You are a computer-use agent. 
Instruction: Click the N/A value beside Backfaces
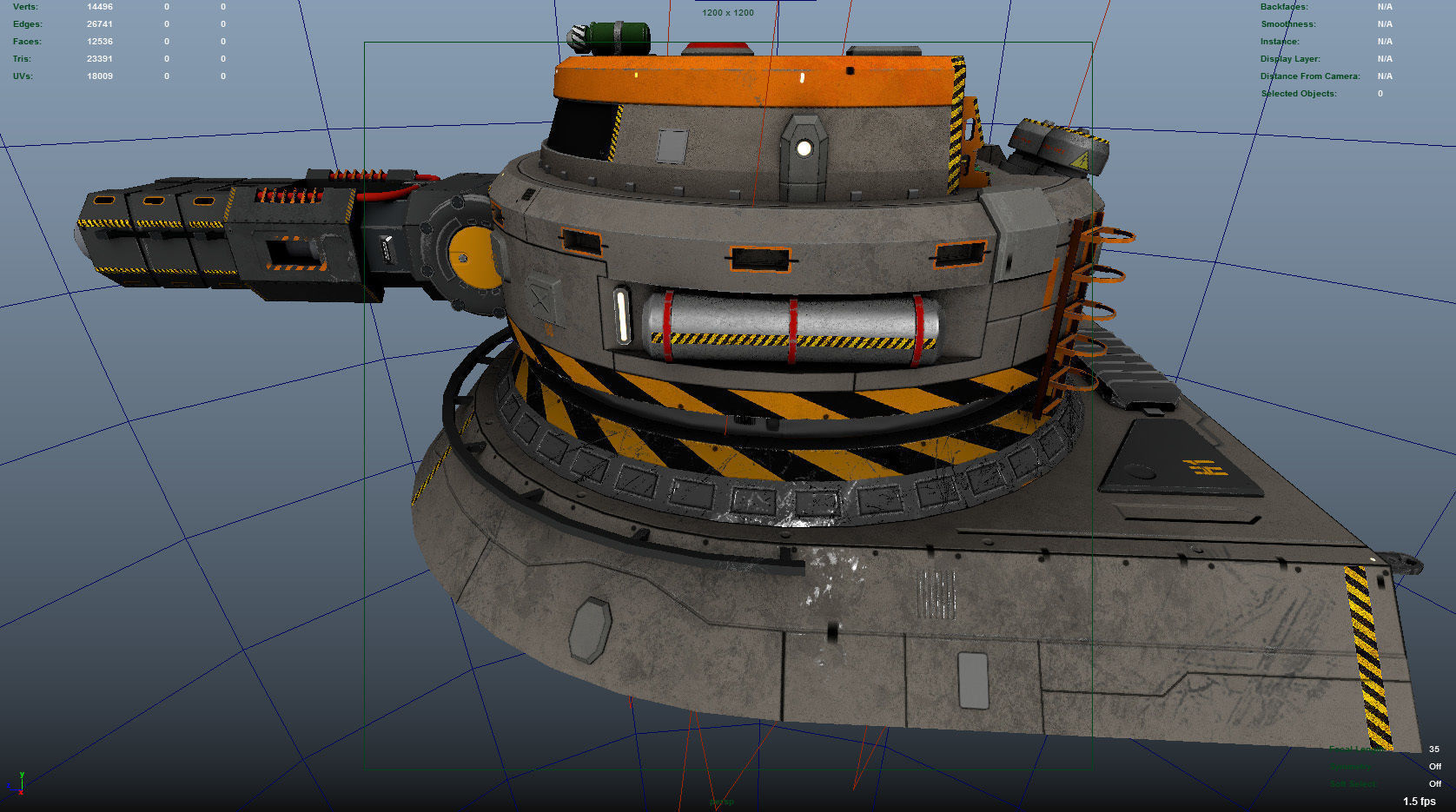pos(1385,7)
